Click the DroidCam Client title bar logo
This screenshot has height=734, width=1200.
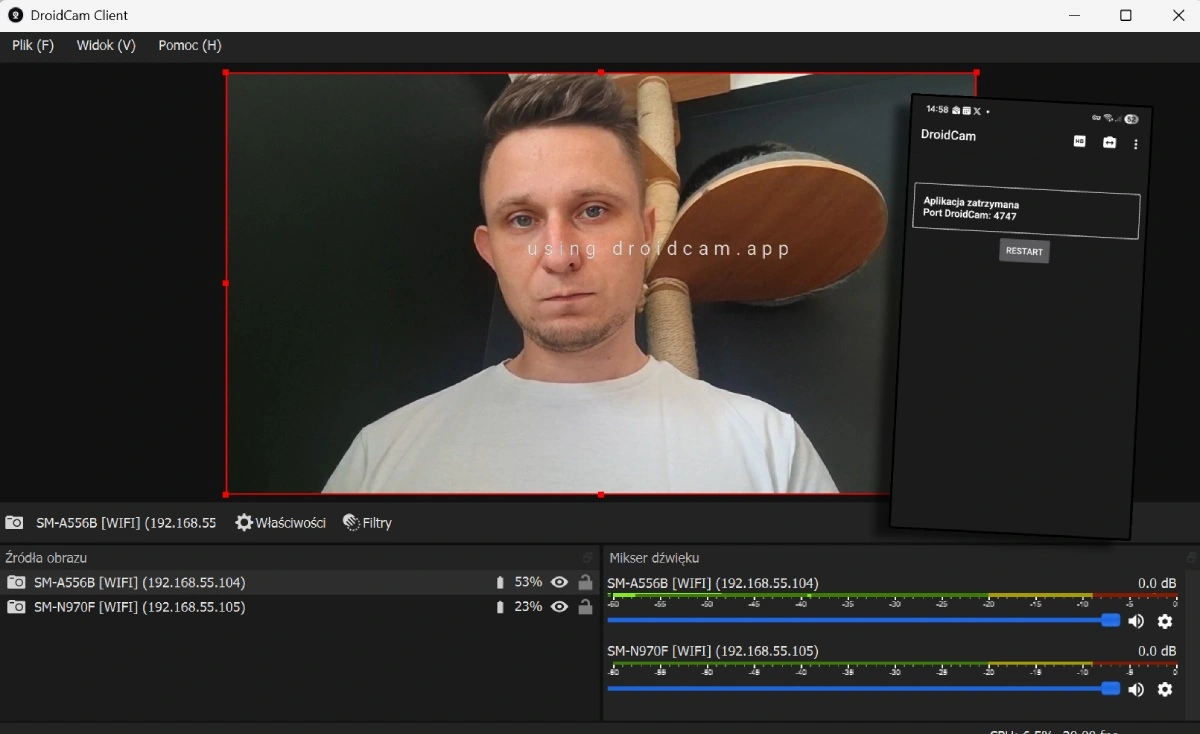pyautogui.click(x=15, y=15)
